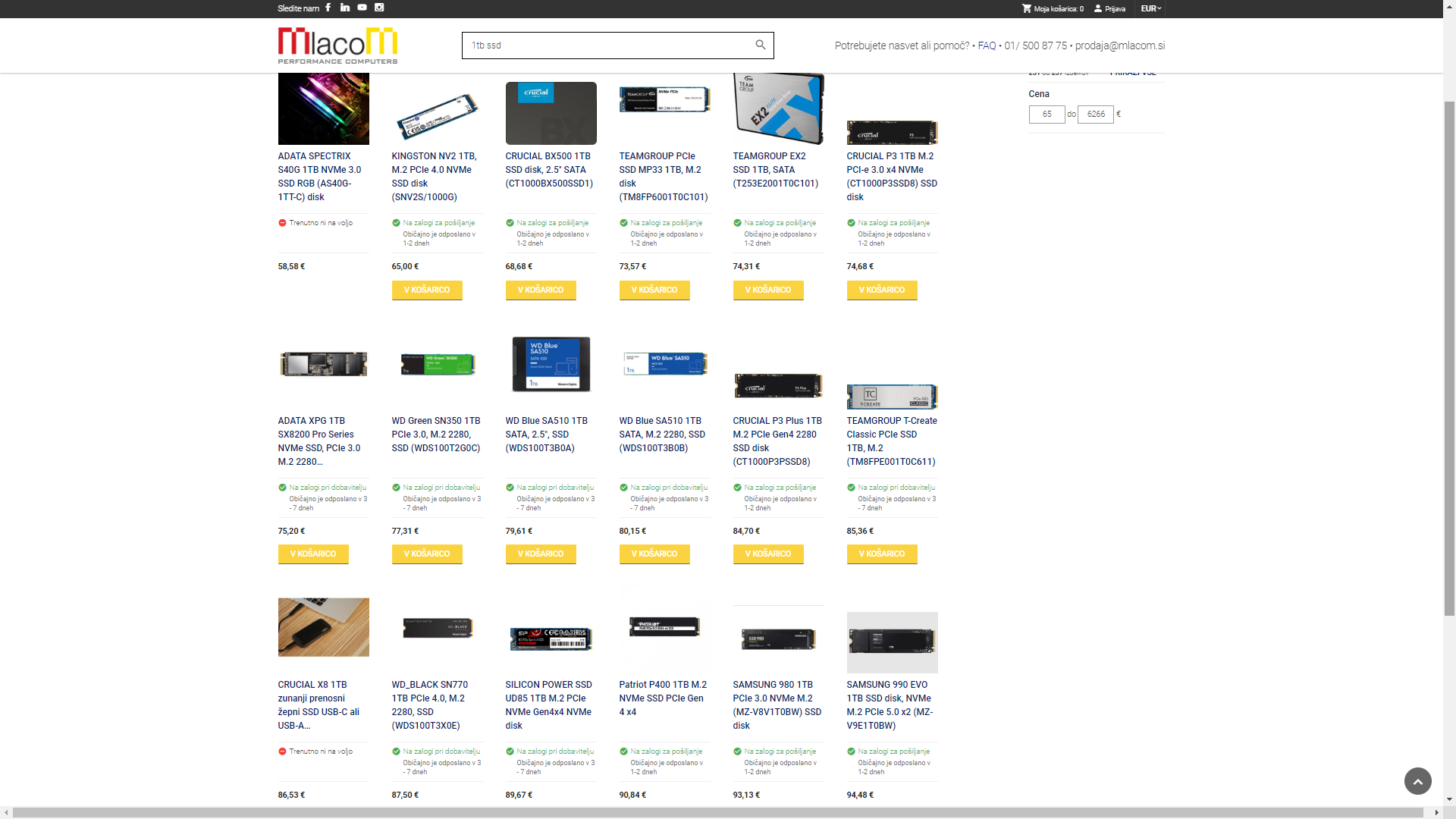Screen dimensions: 1456x819
Task: Click the prodaja@mlacom.si email link
Action: (1119, 45)
